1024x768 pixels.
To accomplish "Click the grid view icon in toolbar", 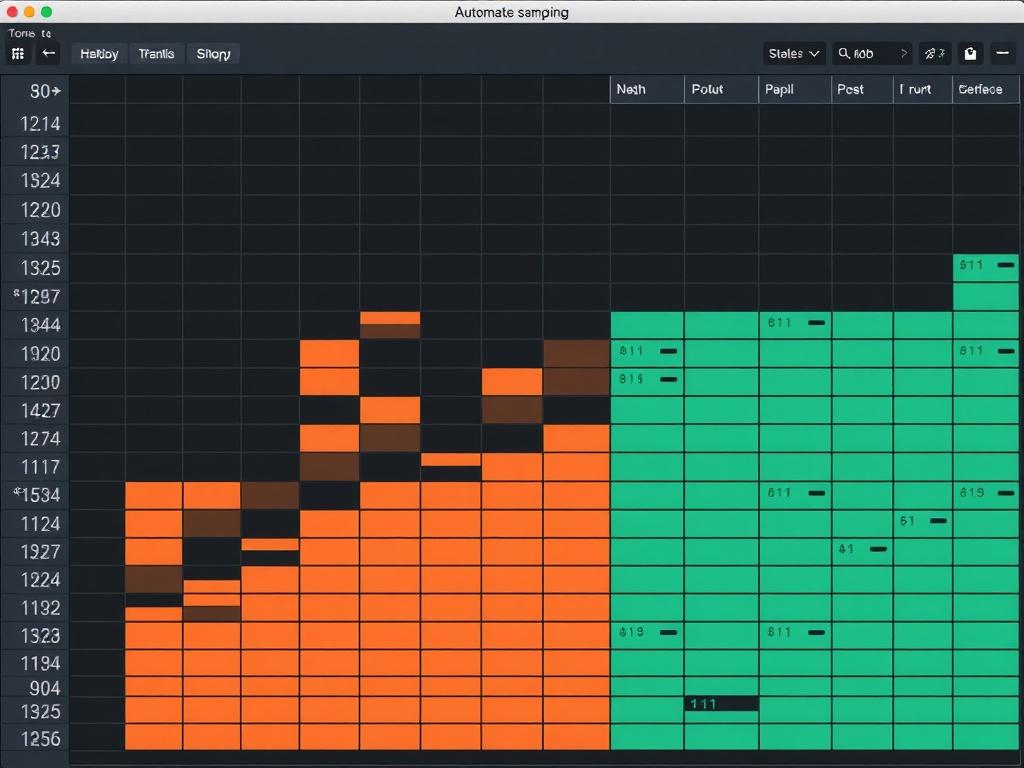I will point(18,54).
